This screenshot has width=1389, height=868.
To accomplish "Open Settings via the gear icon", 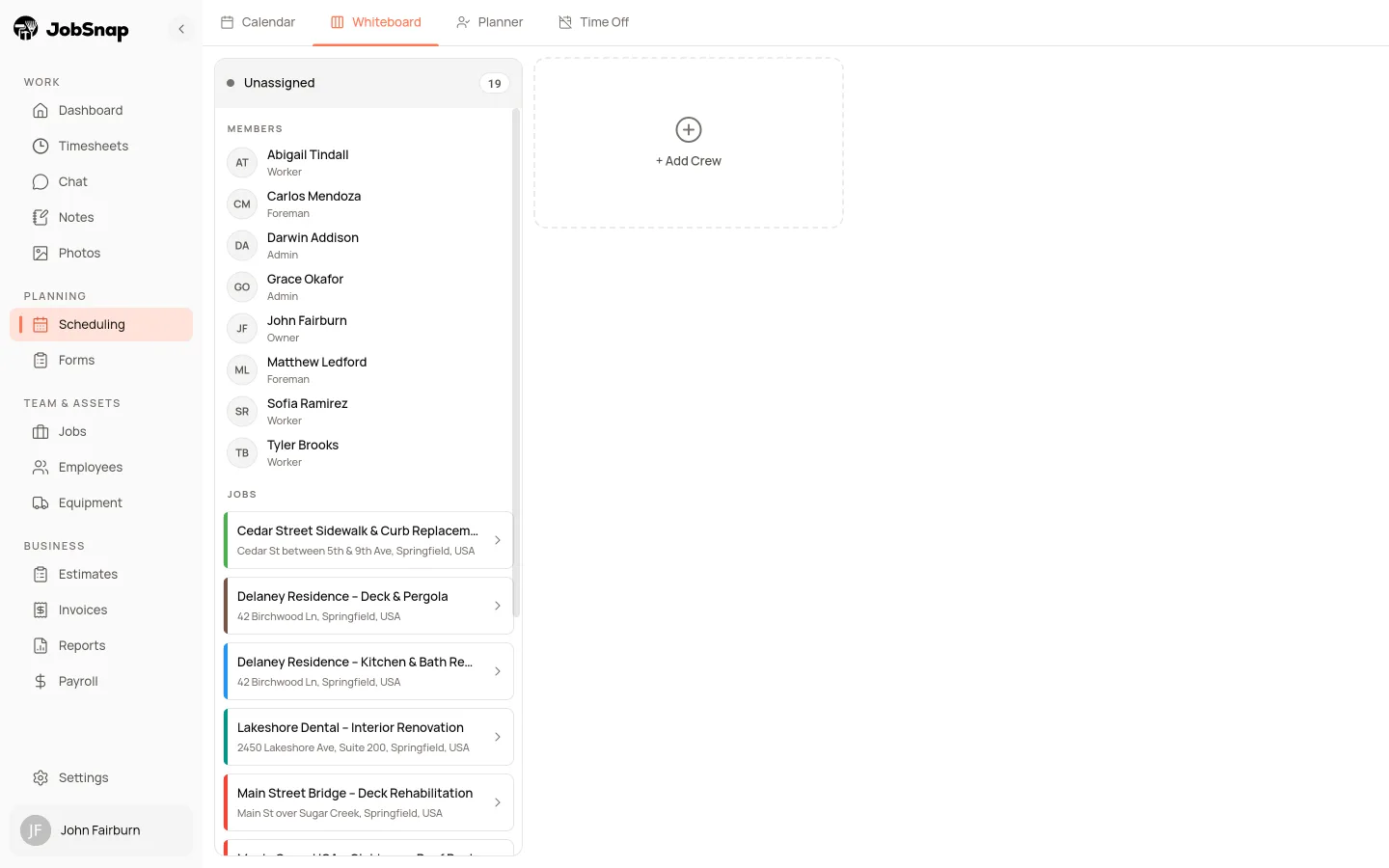I will click(x=41, y=778).
